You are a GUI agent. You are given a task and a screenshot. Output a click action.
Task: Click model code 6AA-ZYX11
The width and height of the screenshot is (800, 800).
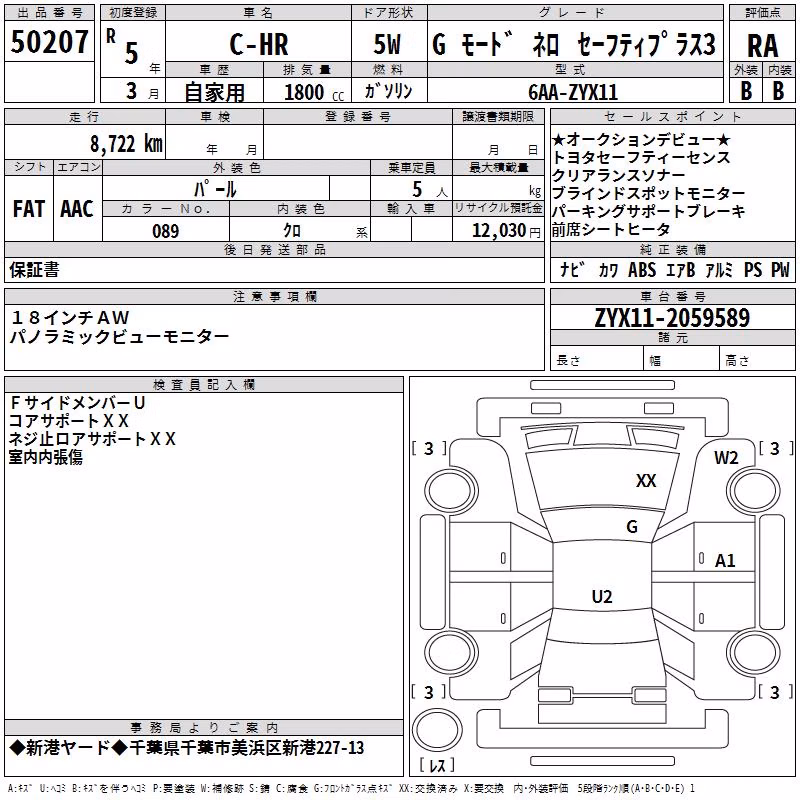point(573,92)
